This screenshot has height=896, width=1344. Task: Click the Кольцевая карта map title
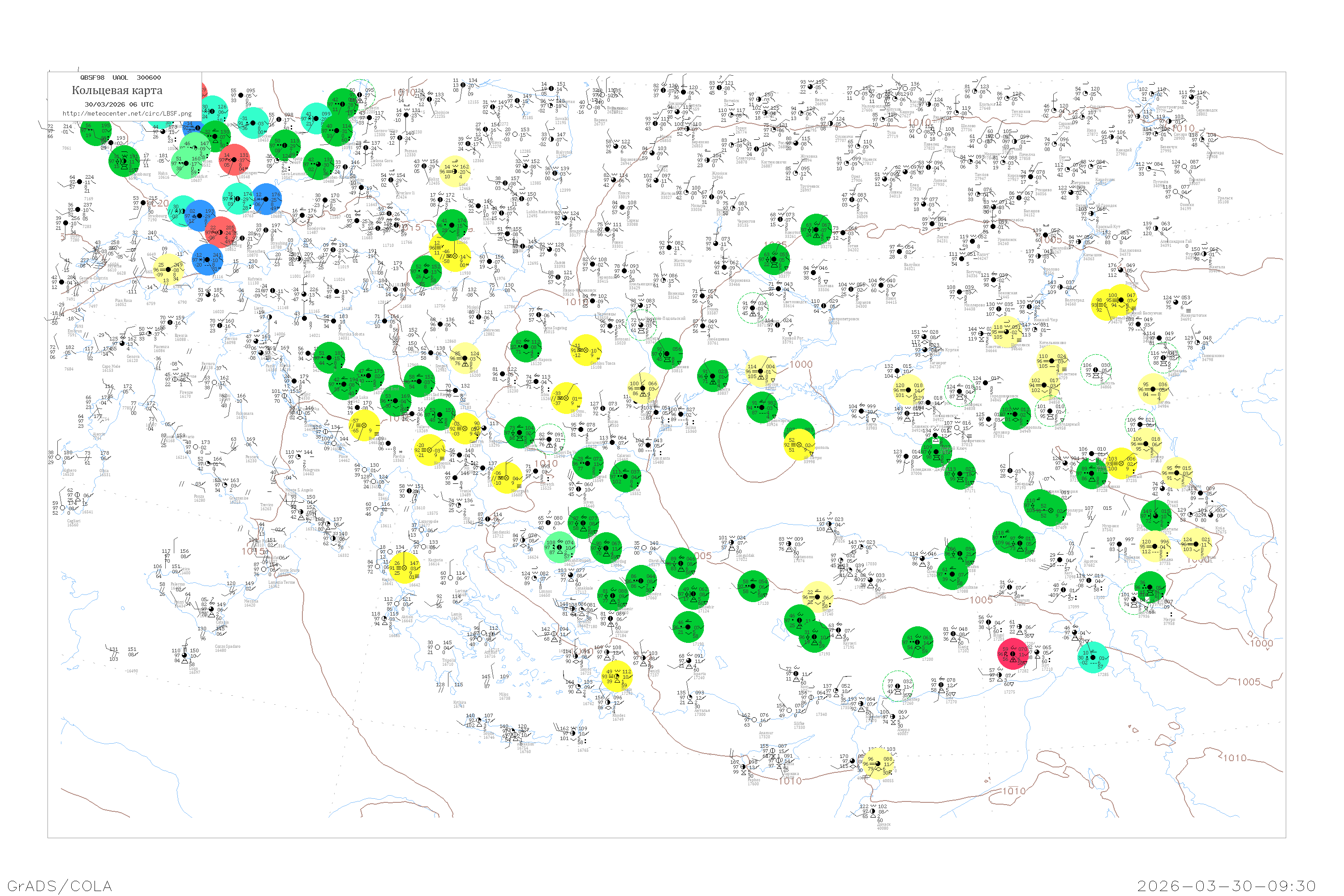tap(117, 90)
